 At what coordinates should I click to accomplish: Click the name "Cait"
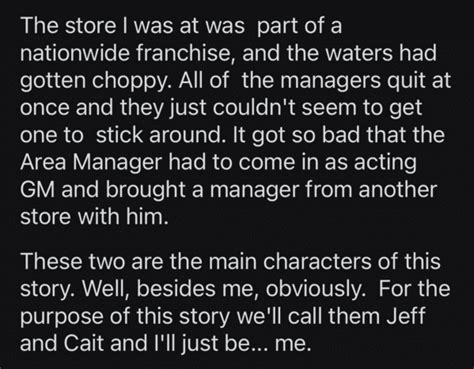point(84,343)
